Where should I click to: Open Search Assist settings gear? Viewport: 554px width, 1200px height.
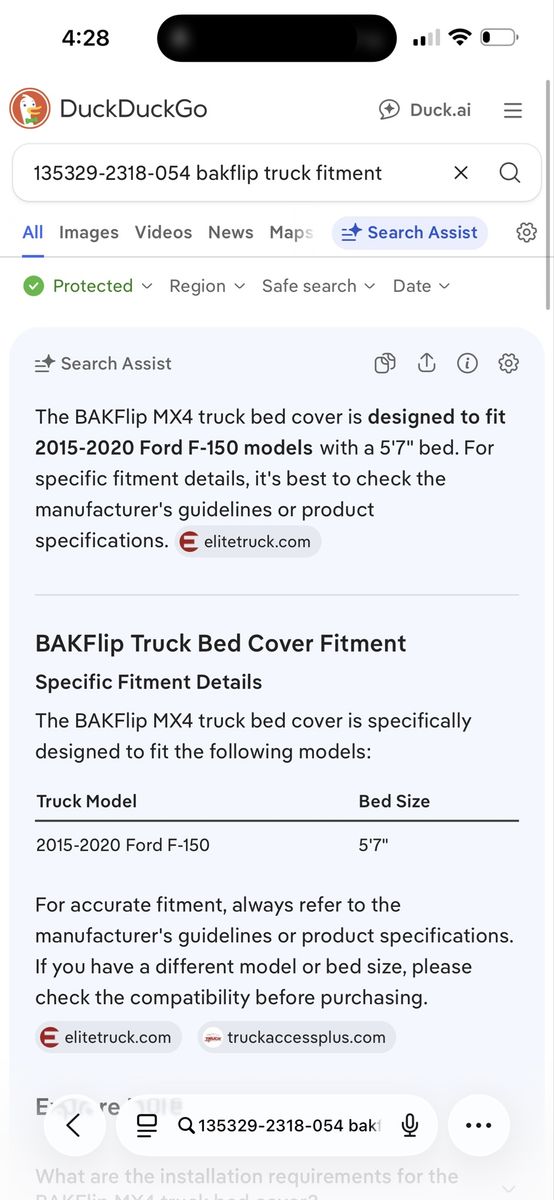tap(509, 364)
